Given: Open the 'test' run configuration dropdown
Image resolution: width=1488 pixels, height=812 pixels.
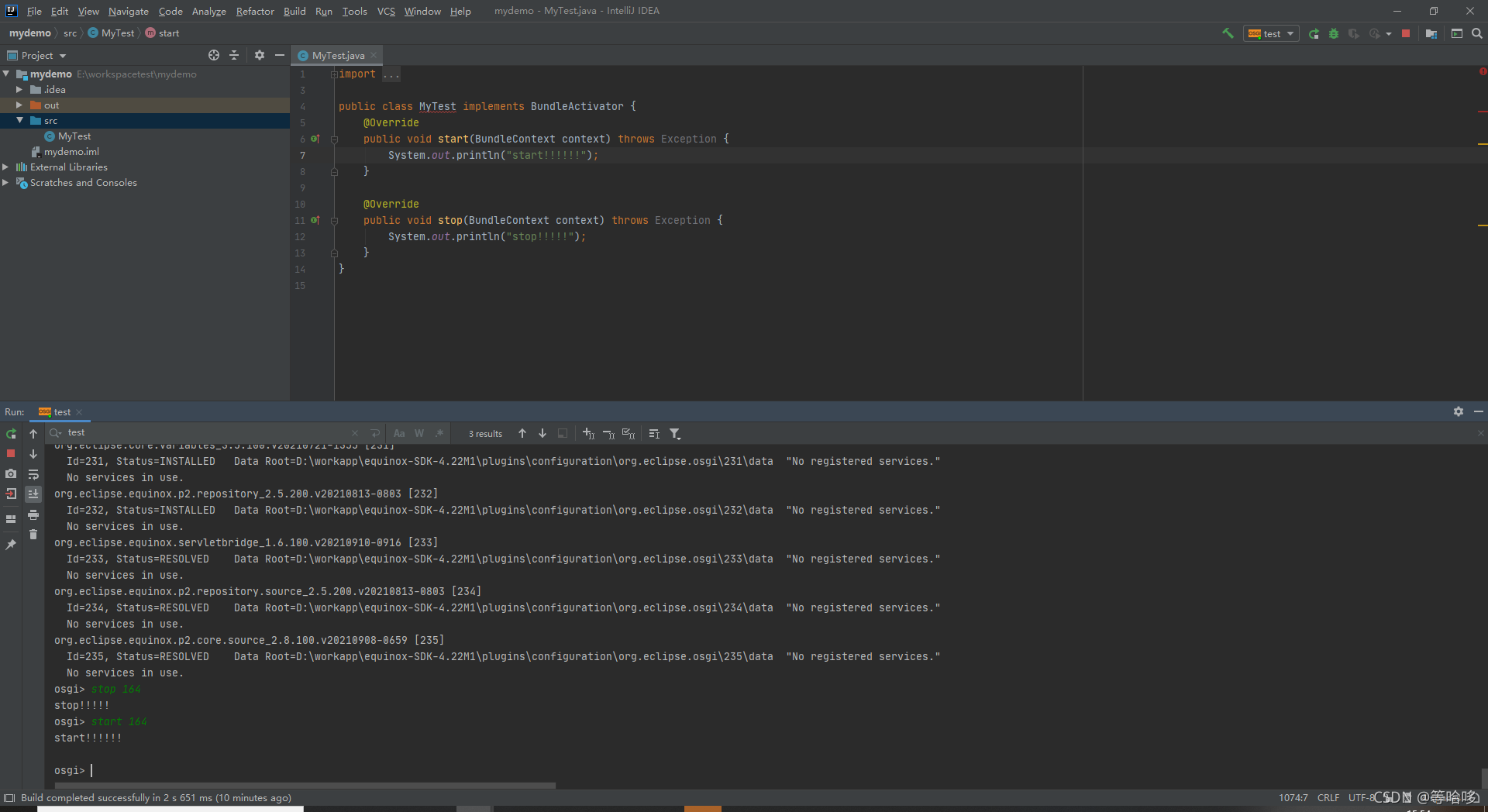Looking at the screenshot, I should (x=1271, y=33).
